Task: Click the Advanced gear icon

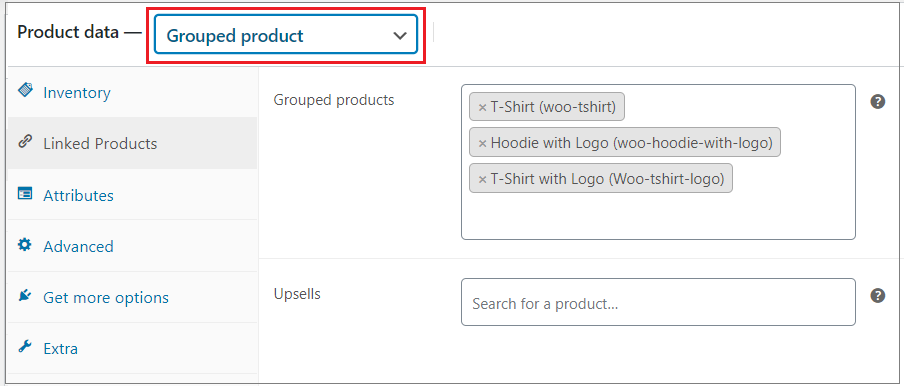Action: (25, 245)
